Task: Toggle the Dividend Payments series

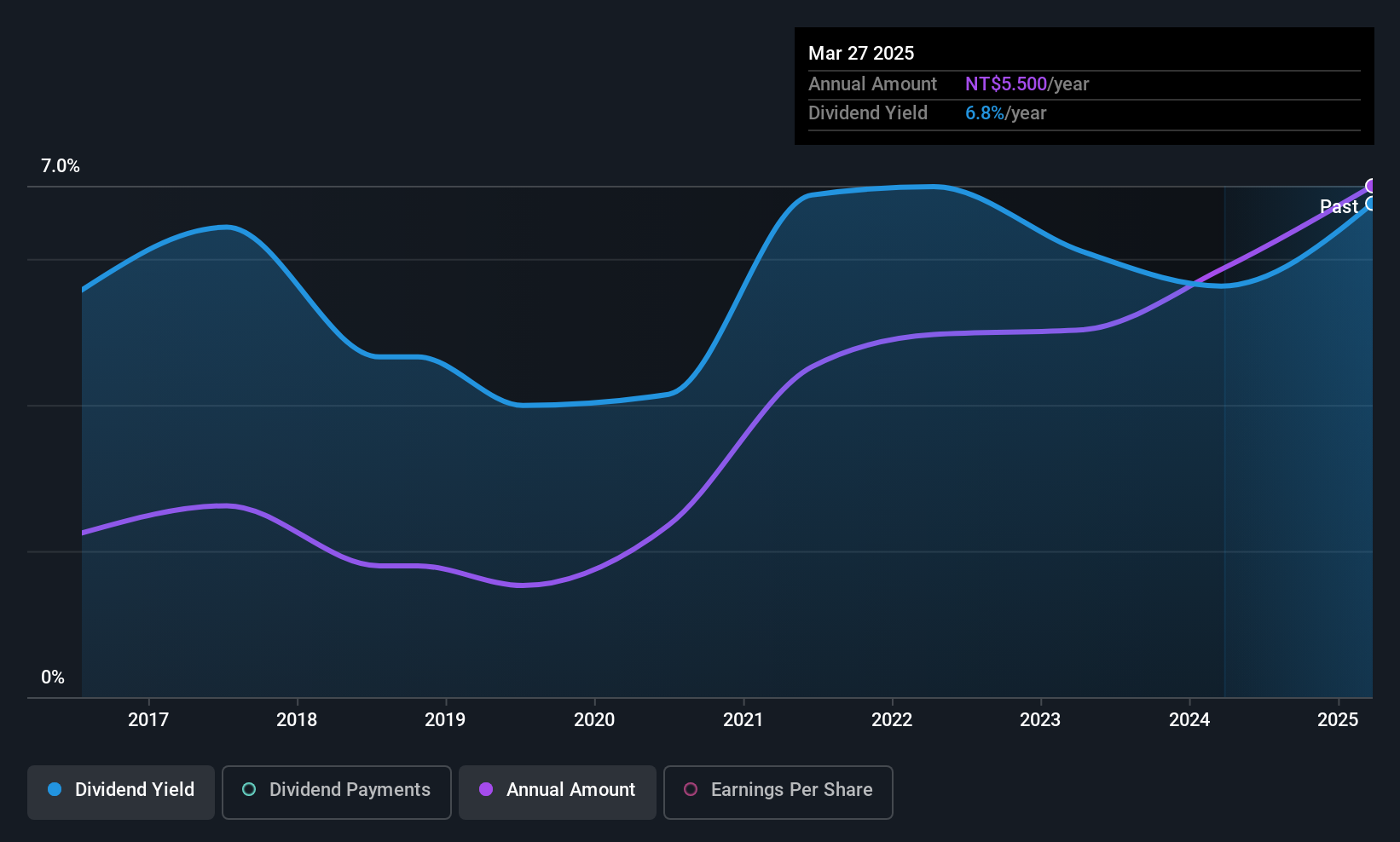Action: 337,793
